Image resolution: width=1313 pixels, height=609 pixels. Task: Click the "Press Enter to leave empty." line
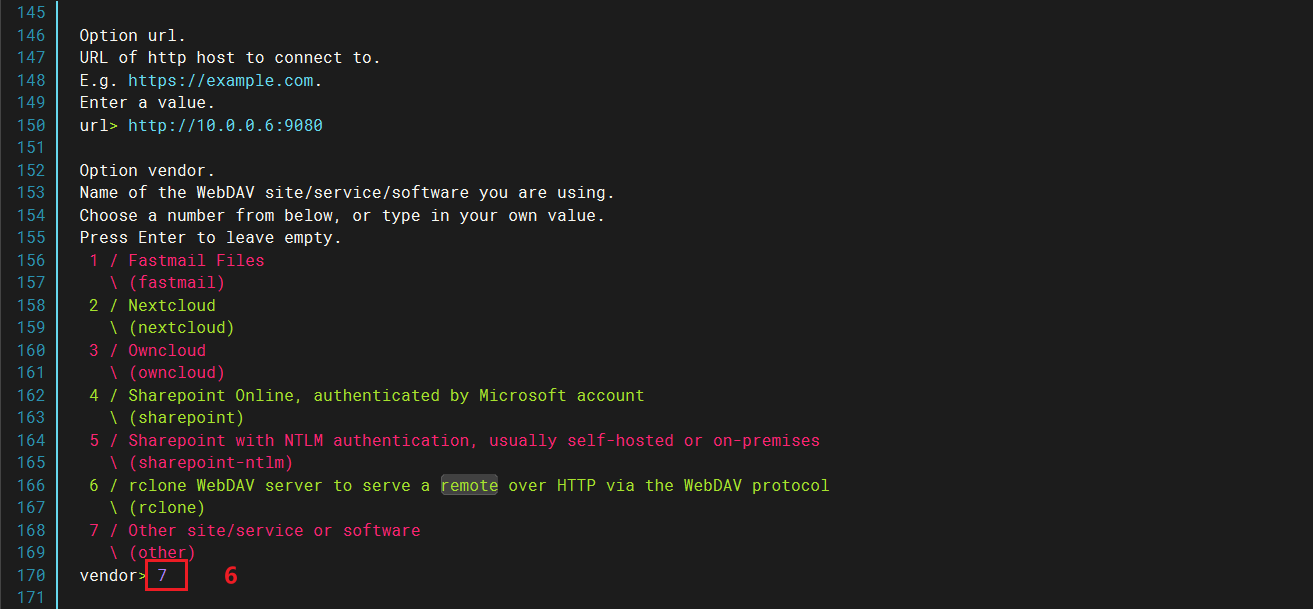210,238
